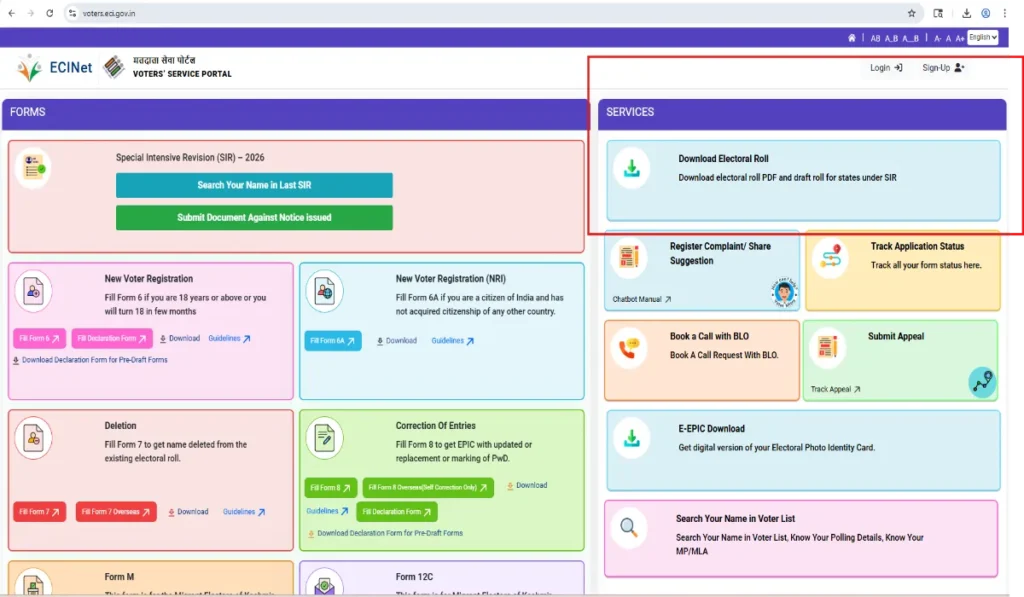Click the Fill Form 6 button

tap(40, 339)
